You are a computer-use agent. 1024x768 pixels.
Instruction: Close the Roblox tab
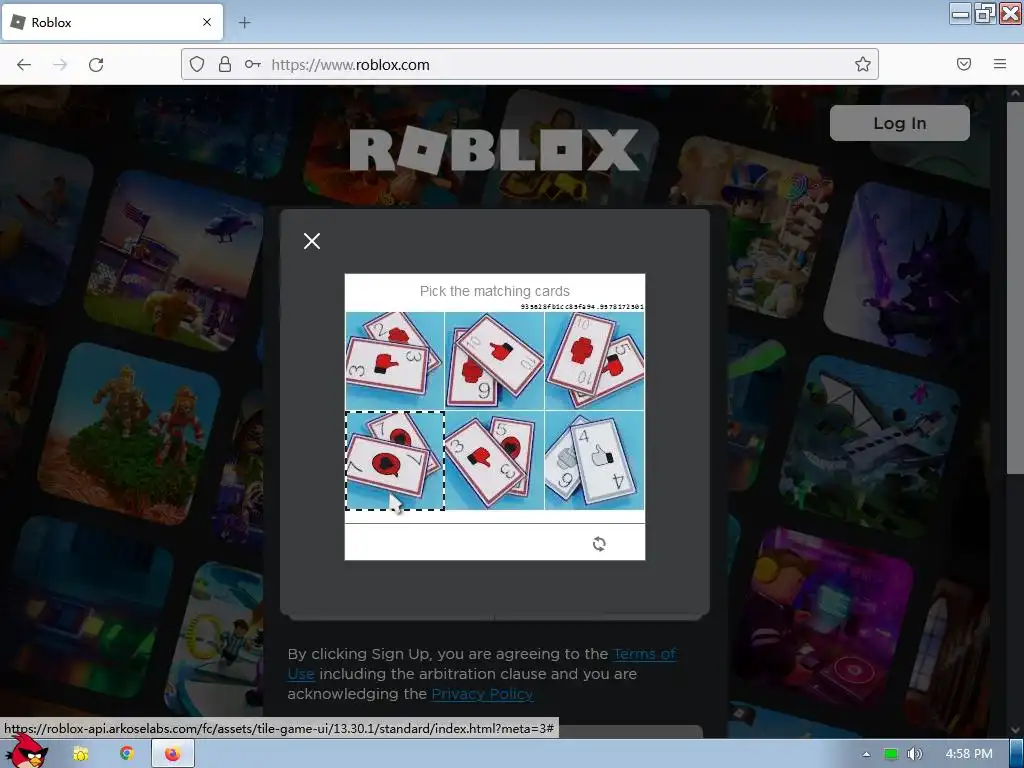[207, 22]
